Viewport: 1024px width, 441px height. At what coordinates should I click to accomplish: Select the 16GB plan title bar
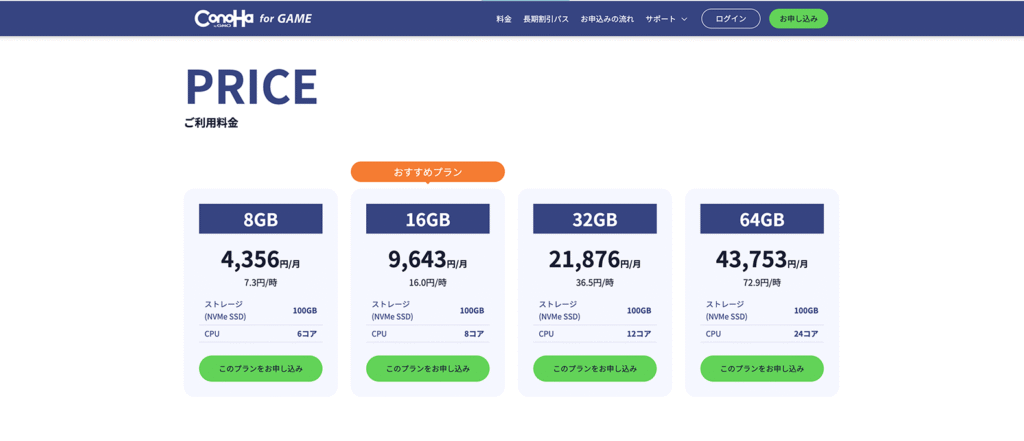tap(427, 219)
